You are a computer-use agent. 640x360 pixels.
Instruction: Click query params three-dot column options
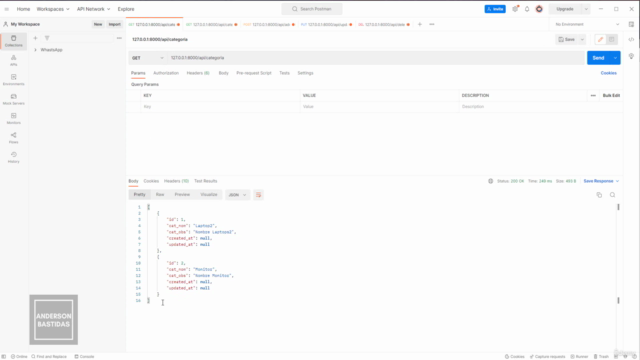pos(593,96)
